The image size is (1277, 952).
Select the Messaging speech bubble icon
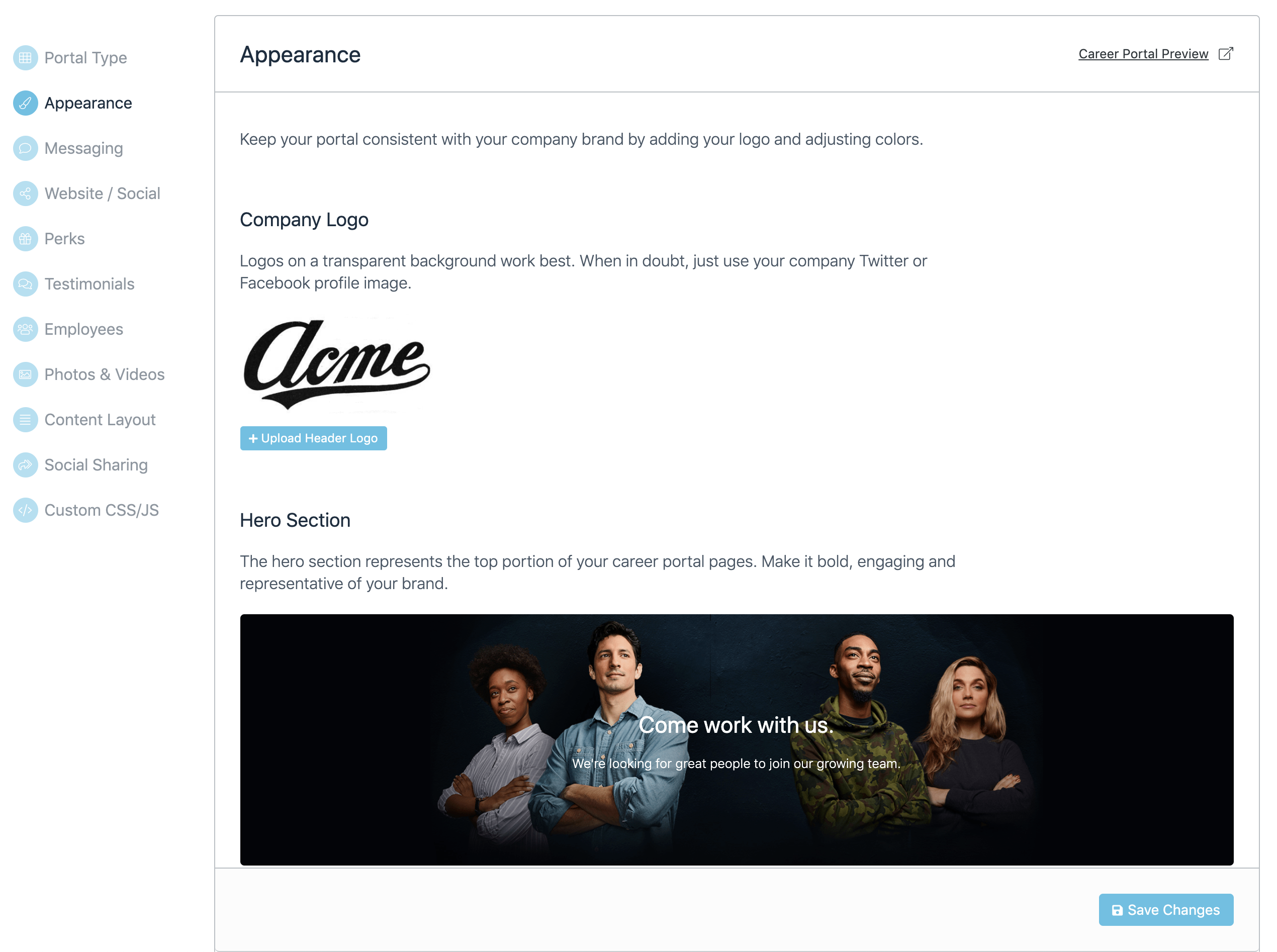click(x=25, y=148)
